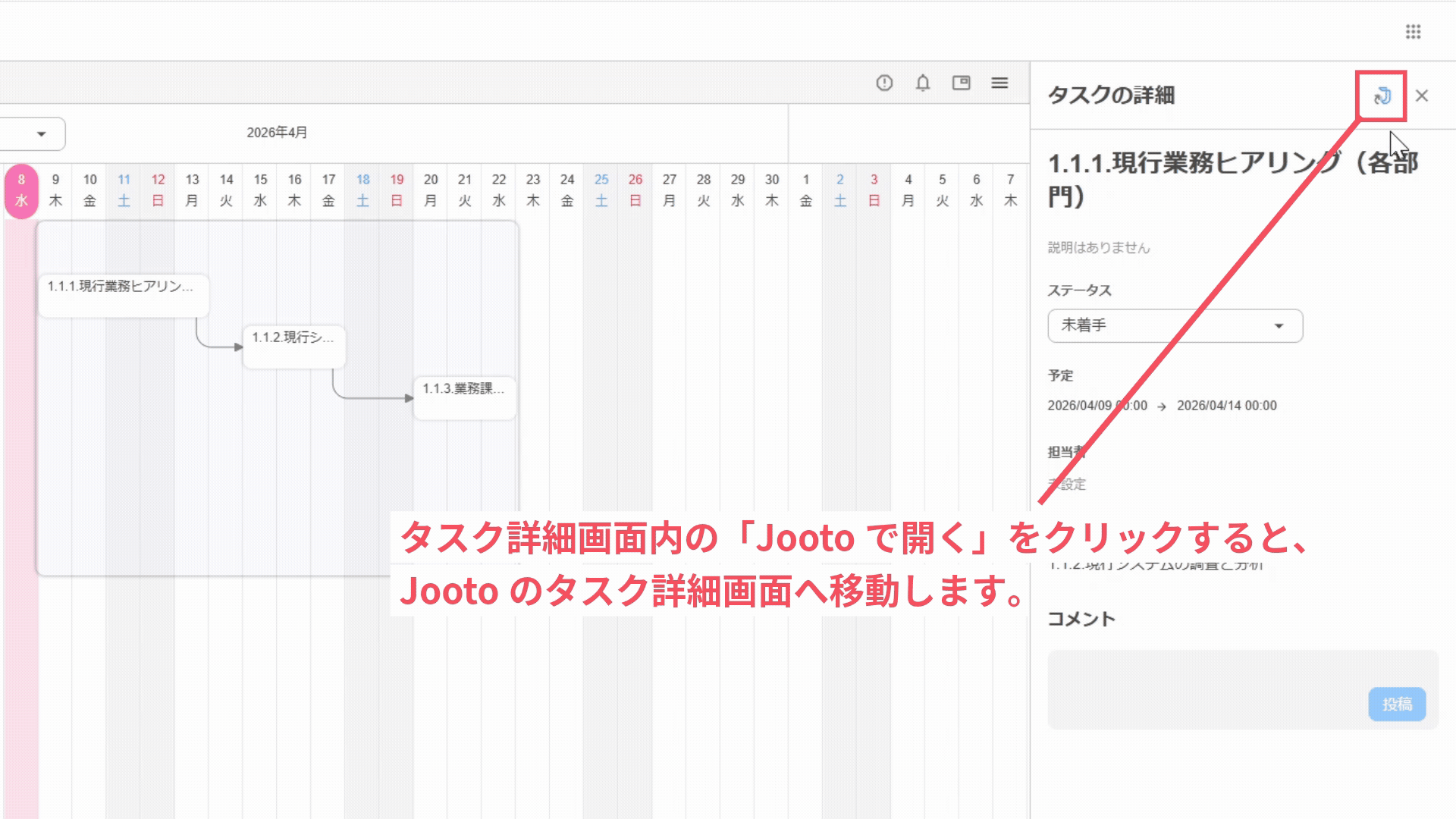Click the card view icon in the toolbar
This screenshot has width=1456, height=819.
point(962,83)
